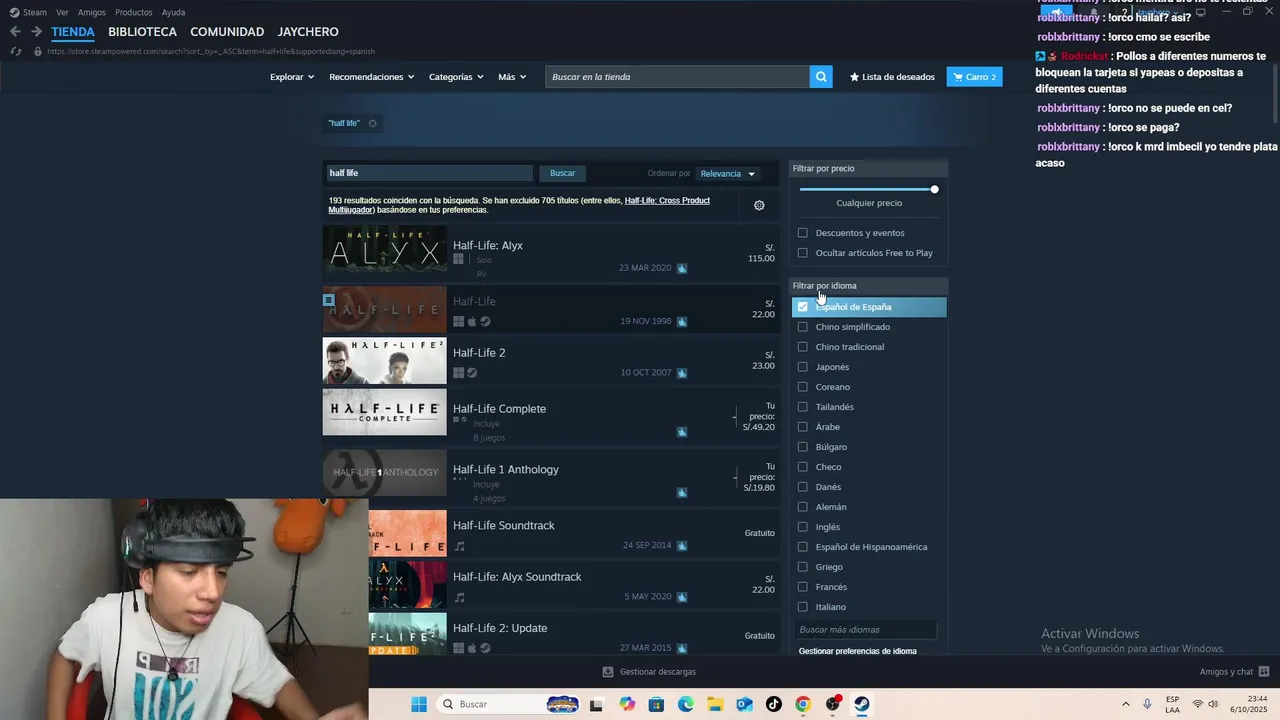Open the Productos menu
This screenshot has height=720, width=1280.
pyautogui.click(x=133, y=12)
